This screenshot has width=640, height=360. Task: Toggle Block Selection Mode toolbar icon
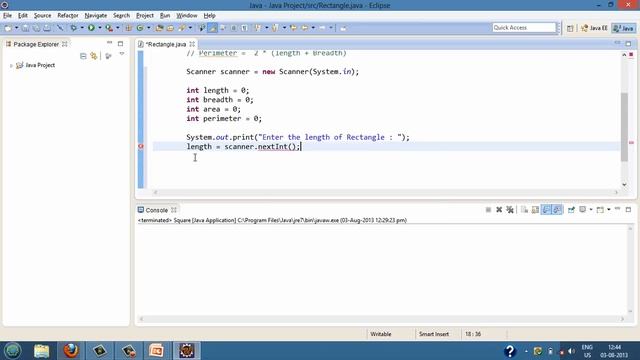(x=233, y=28)
